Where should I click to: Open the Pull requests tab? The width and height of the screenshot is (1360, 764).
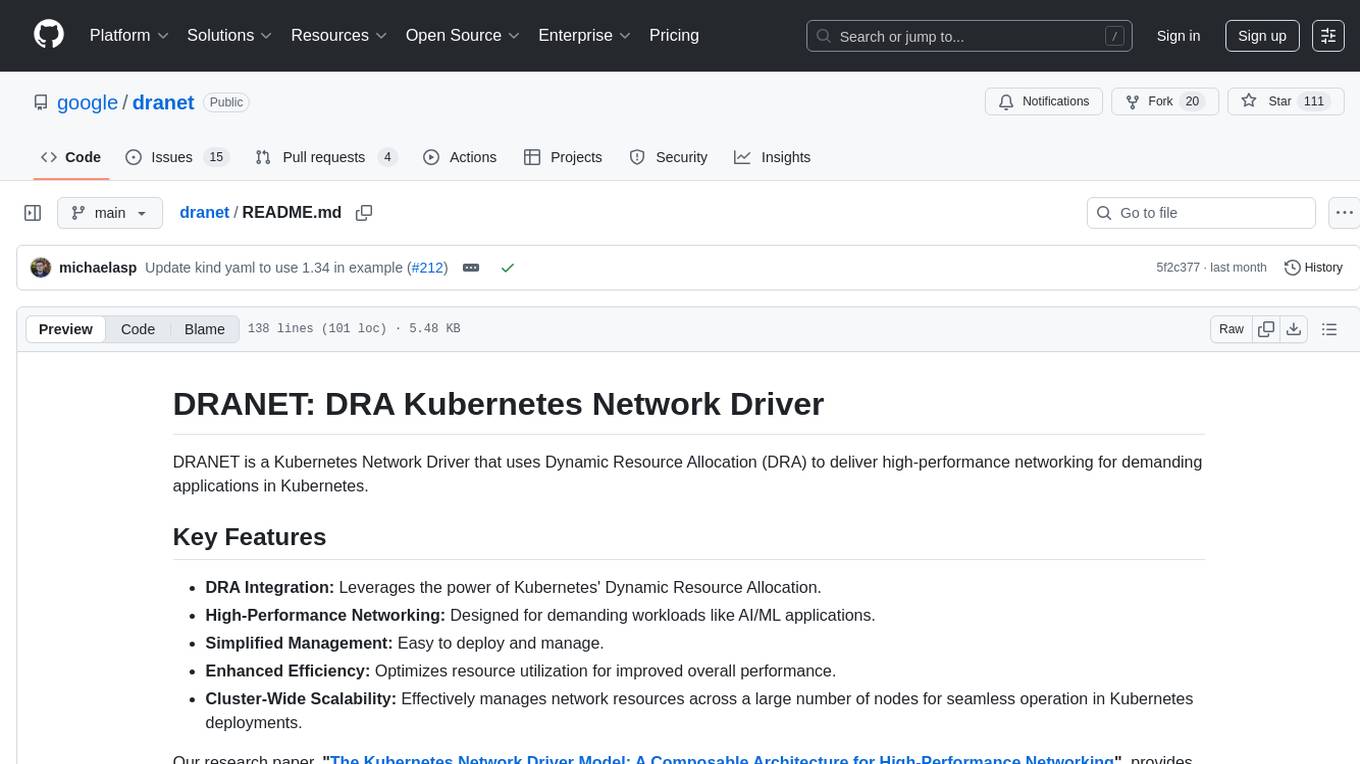coord(326,157)
